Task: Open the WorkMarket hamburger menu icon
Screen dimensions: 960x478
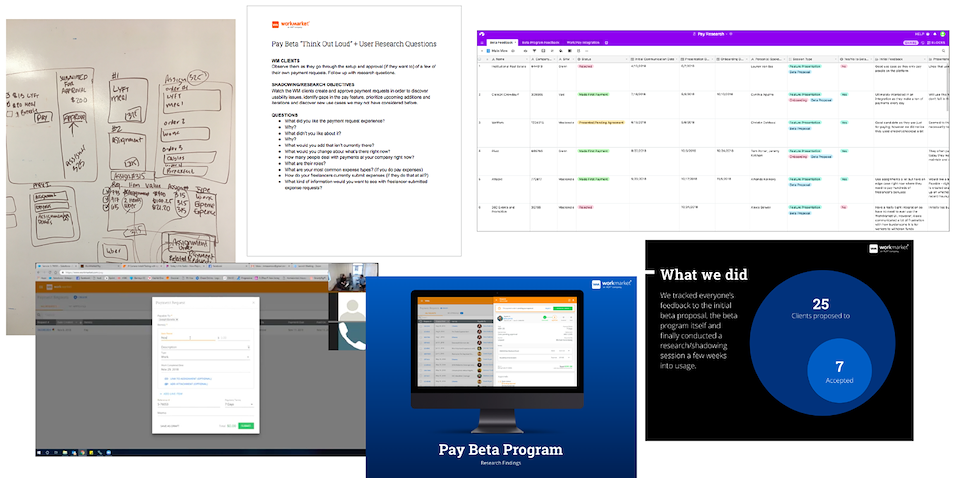Action: tap(41, 286)
